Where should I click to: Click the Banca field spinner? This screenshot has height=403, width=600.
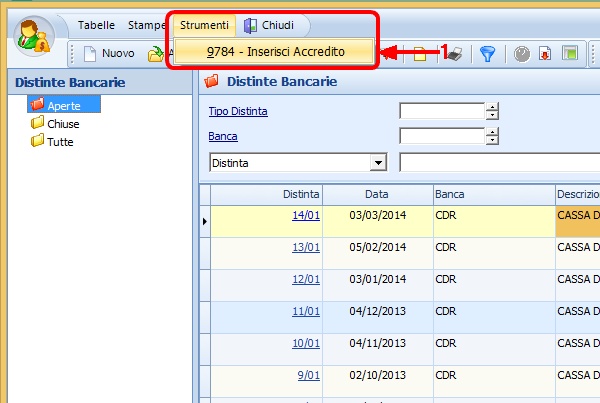pyautogui.click(x=491, y=136)
